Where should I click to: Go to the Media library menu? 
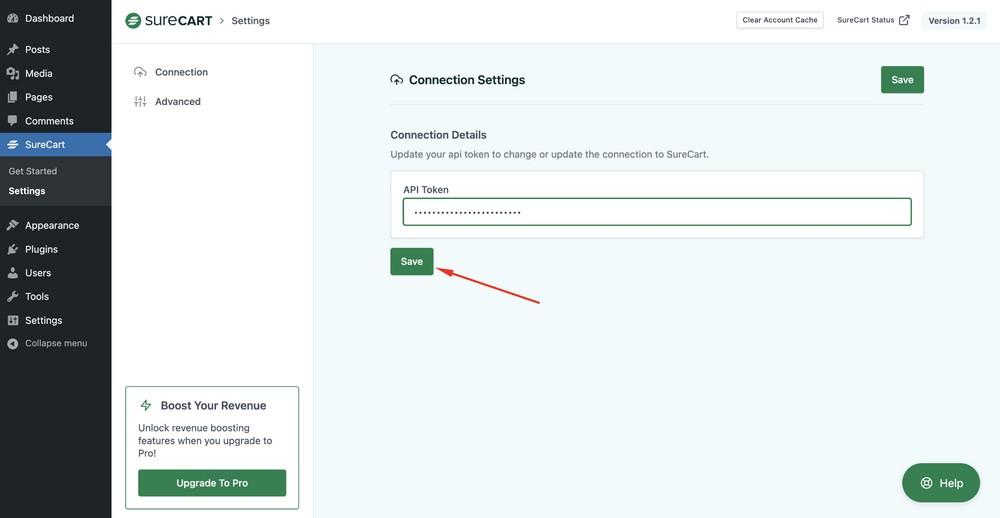pyautogui.click(x=55, y=73)
